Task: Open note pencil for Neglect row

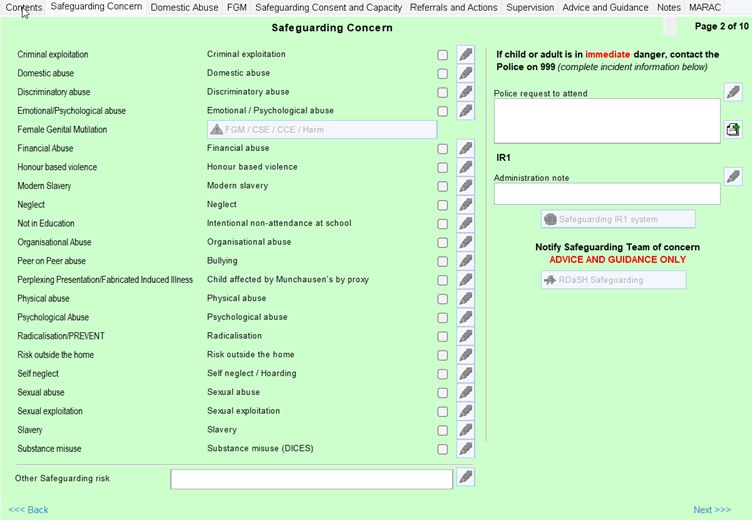Action: [x=465, y=204]
